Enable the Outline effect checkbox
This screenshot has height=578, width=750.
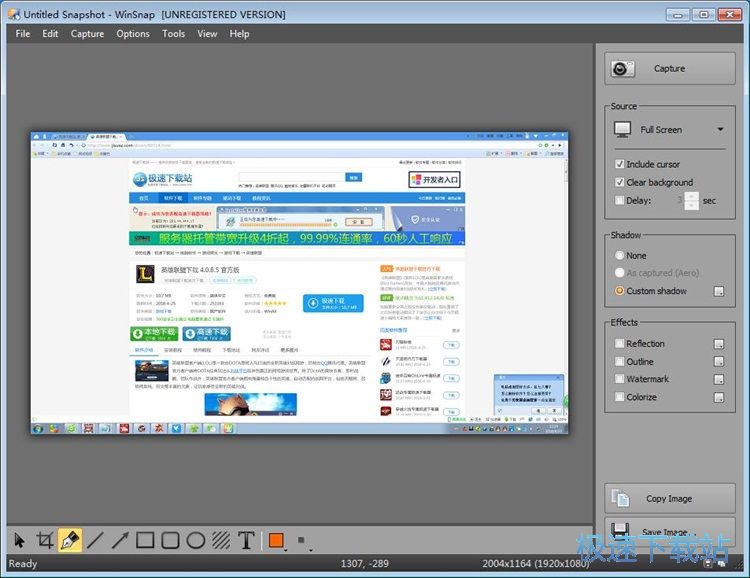pos(619,361)
